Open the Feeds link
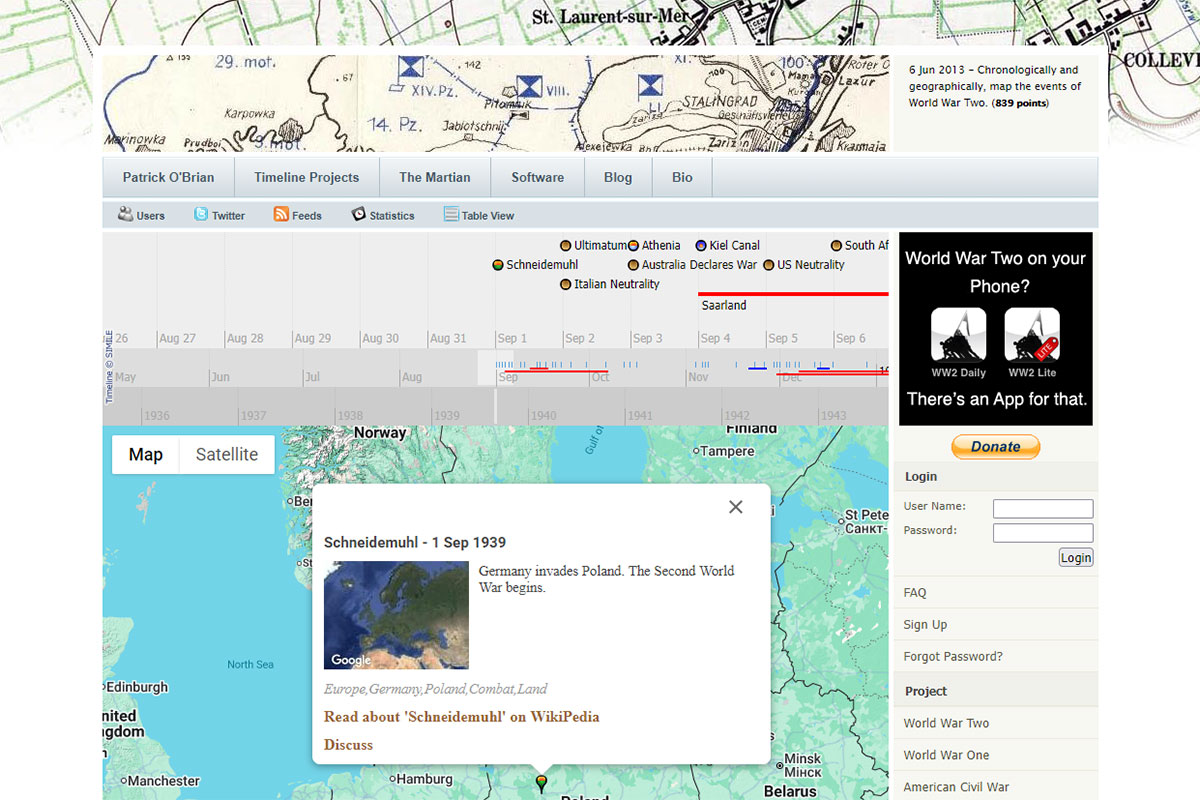 coord(298,215)
